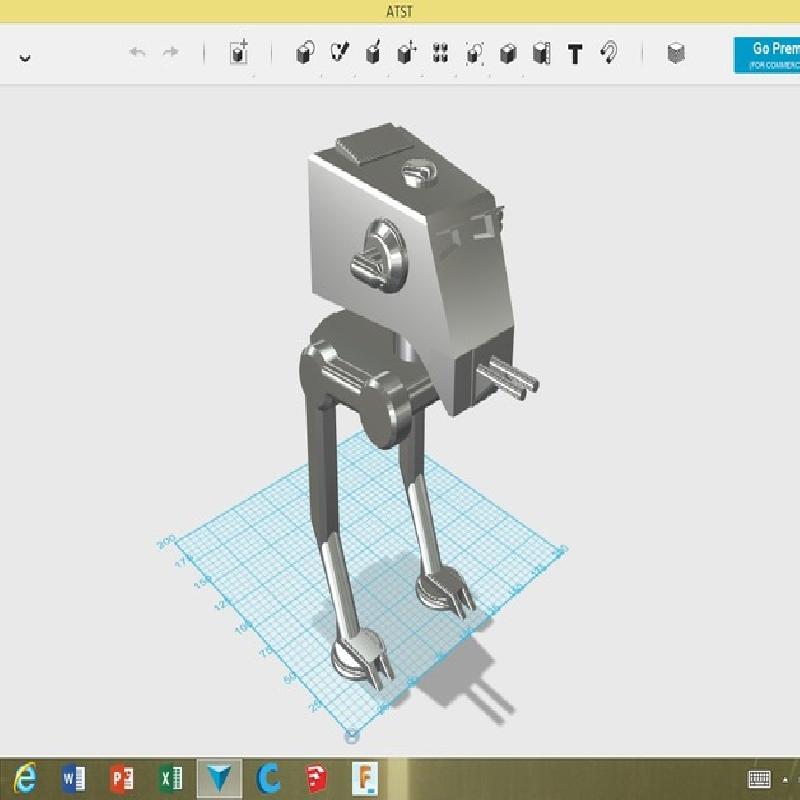Open the Construct tool menu
The width and height of the screenshot is (800, 800).
click(x=373, y=52)
